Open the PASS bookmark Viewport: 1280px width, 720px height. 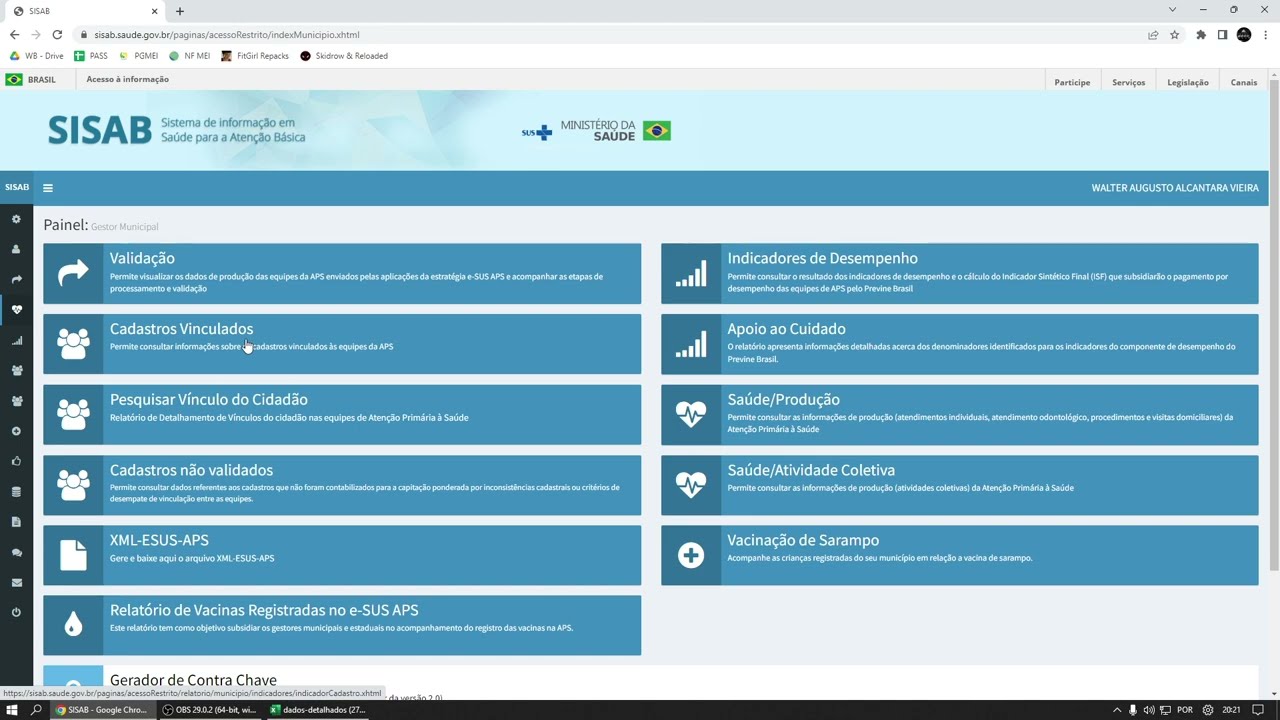(91, 56)
